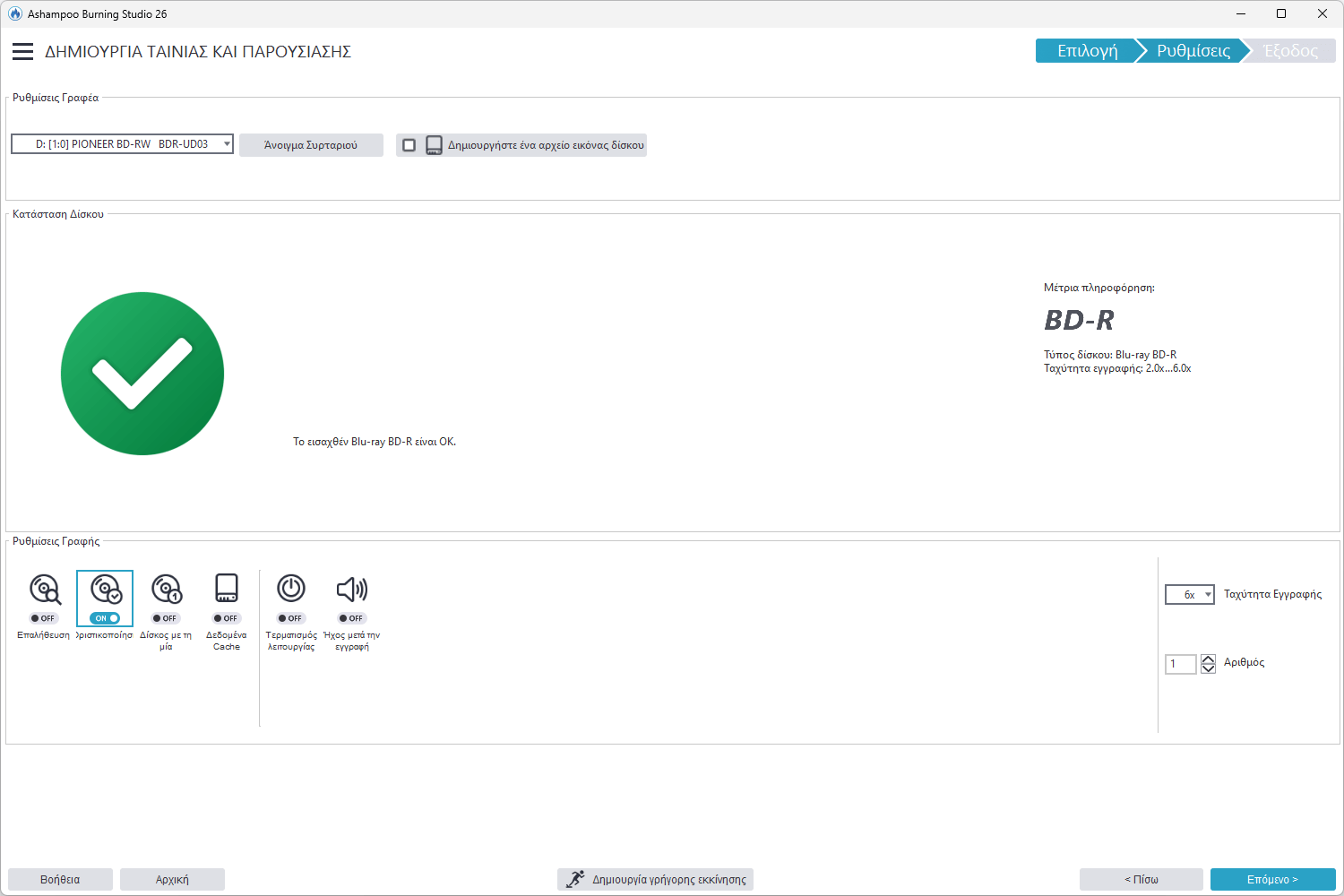Click the Verify disc (Επαλήθευση) icon

(x=45, y=590)
